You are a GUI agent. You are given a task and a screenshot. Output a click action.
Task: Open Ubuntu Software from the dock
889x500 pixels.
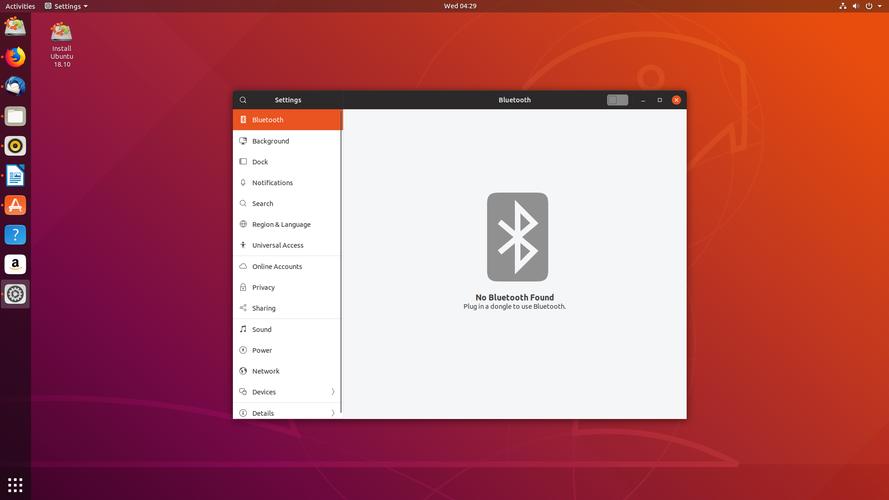(15, 205)
